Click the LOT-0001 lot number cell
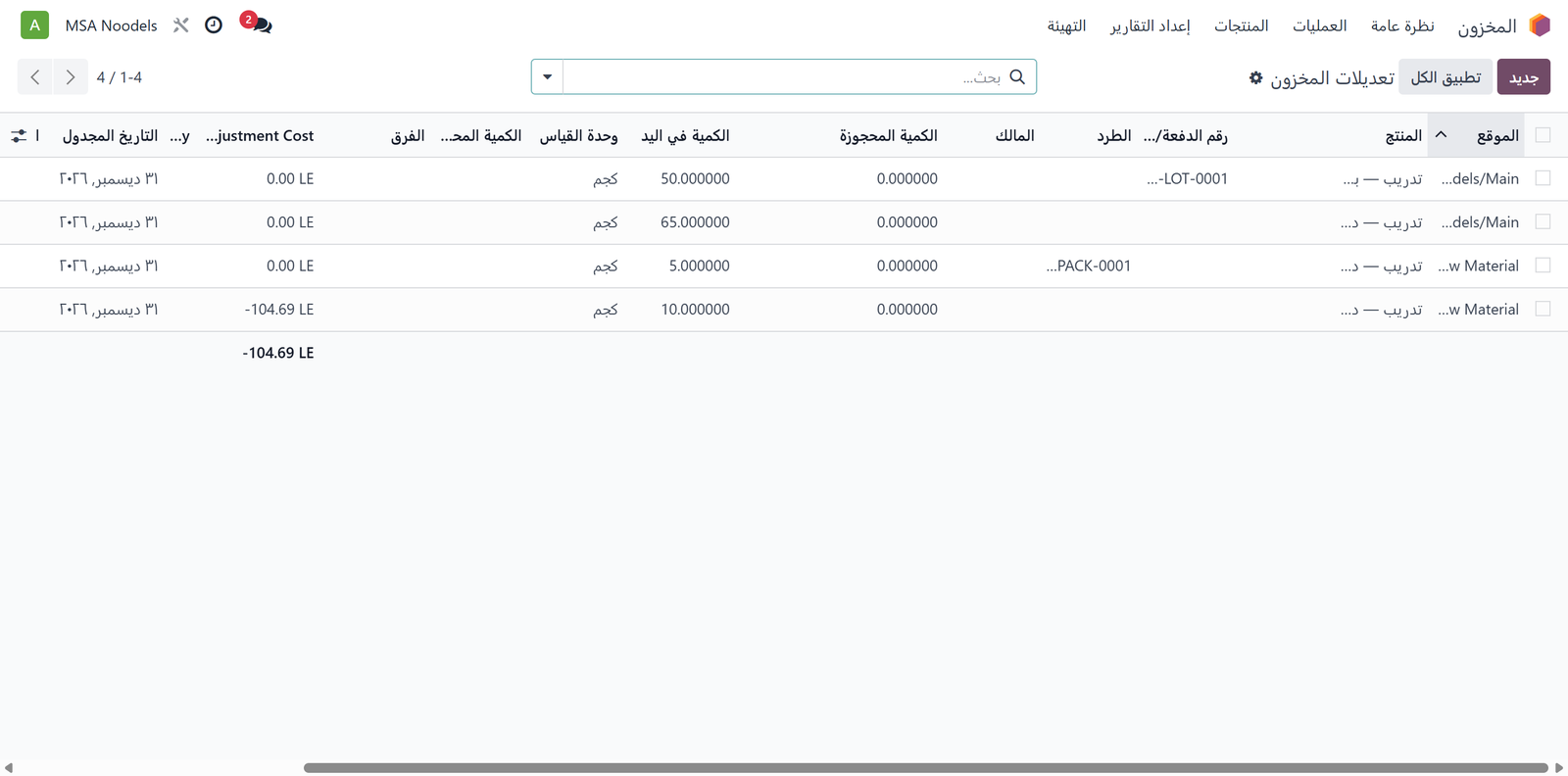The image size is (1568, 776). (1187, 178)
